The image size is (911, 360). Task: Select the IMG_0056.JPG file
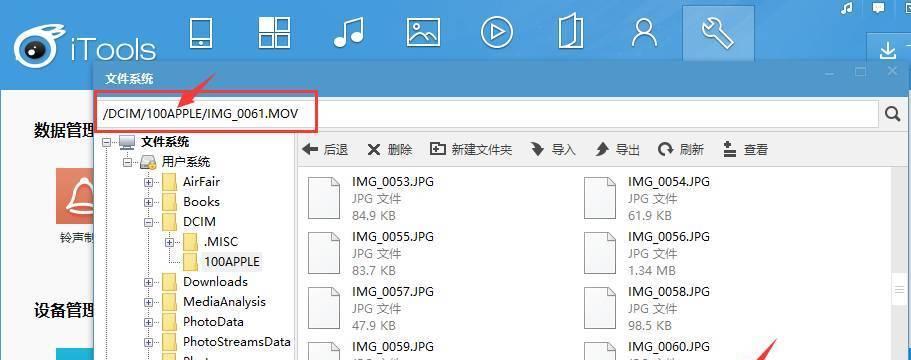pyautogui.click(x=647, y=253)
